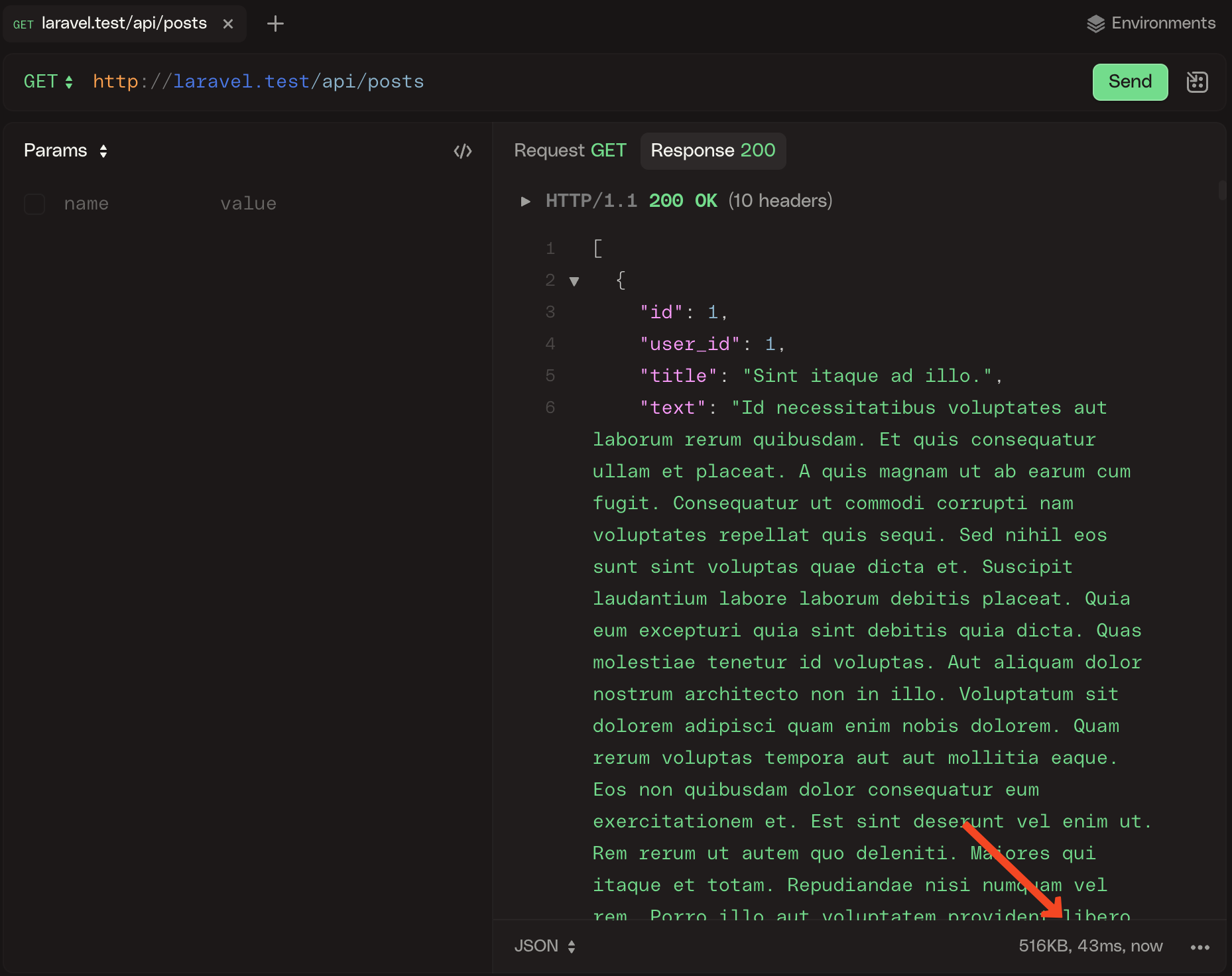1232x976 pixels.
Task: Click the new tab plus icon
Action: click(275, 24)
